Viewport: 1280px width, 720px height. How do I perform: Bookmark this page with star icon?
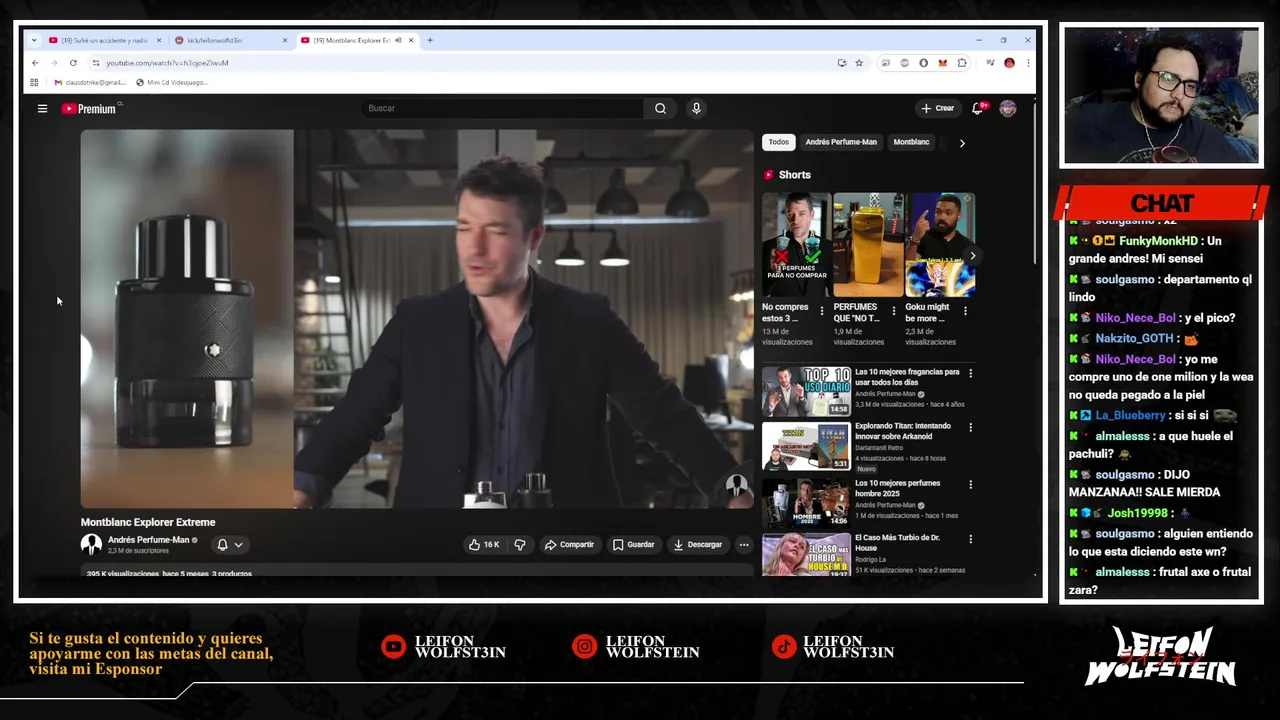tap(858, 63)
